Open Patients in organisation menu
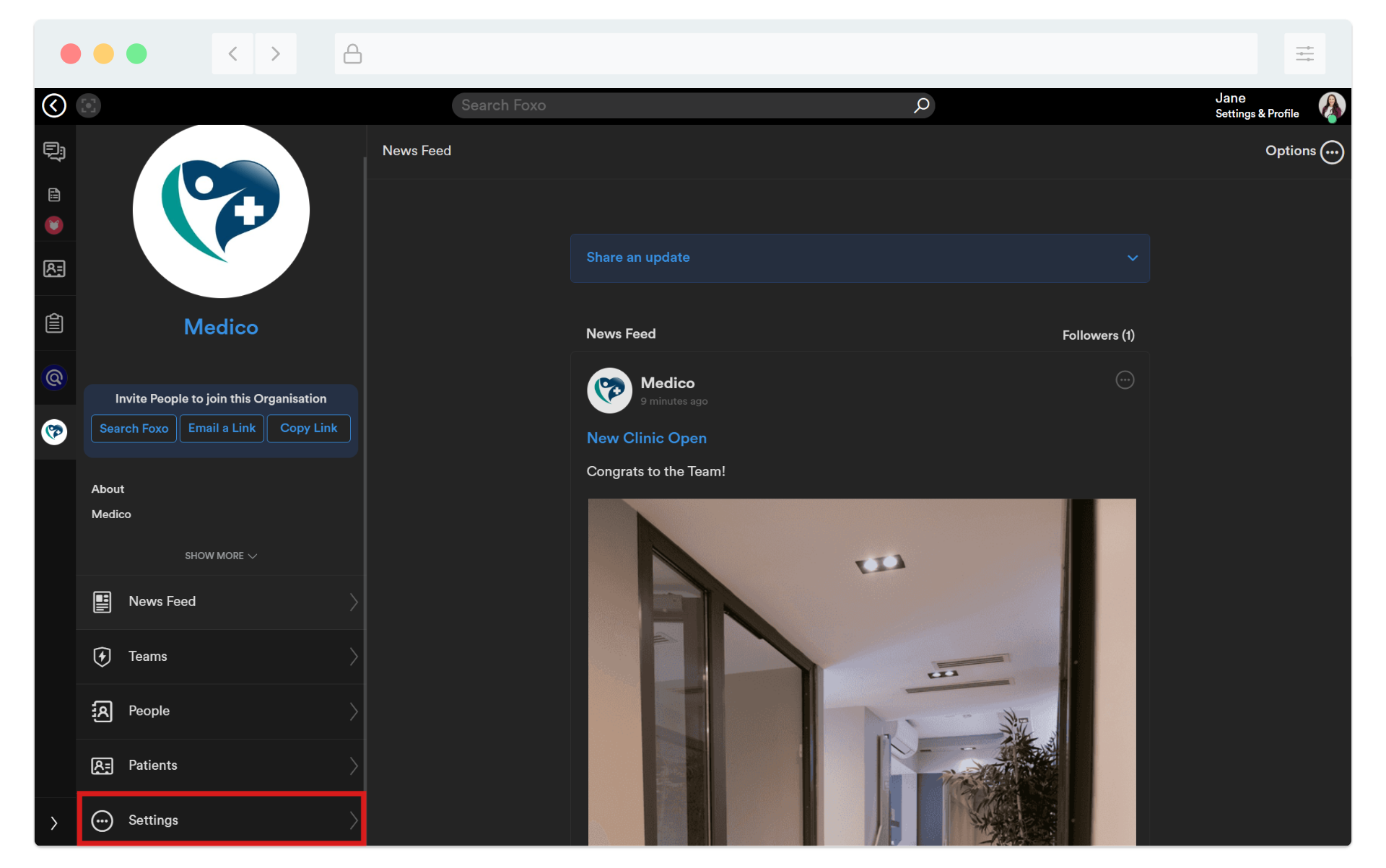The image size is (1386, 868). tap(221, 766)
